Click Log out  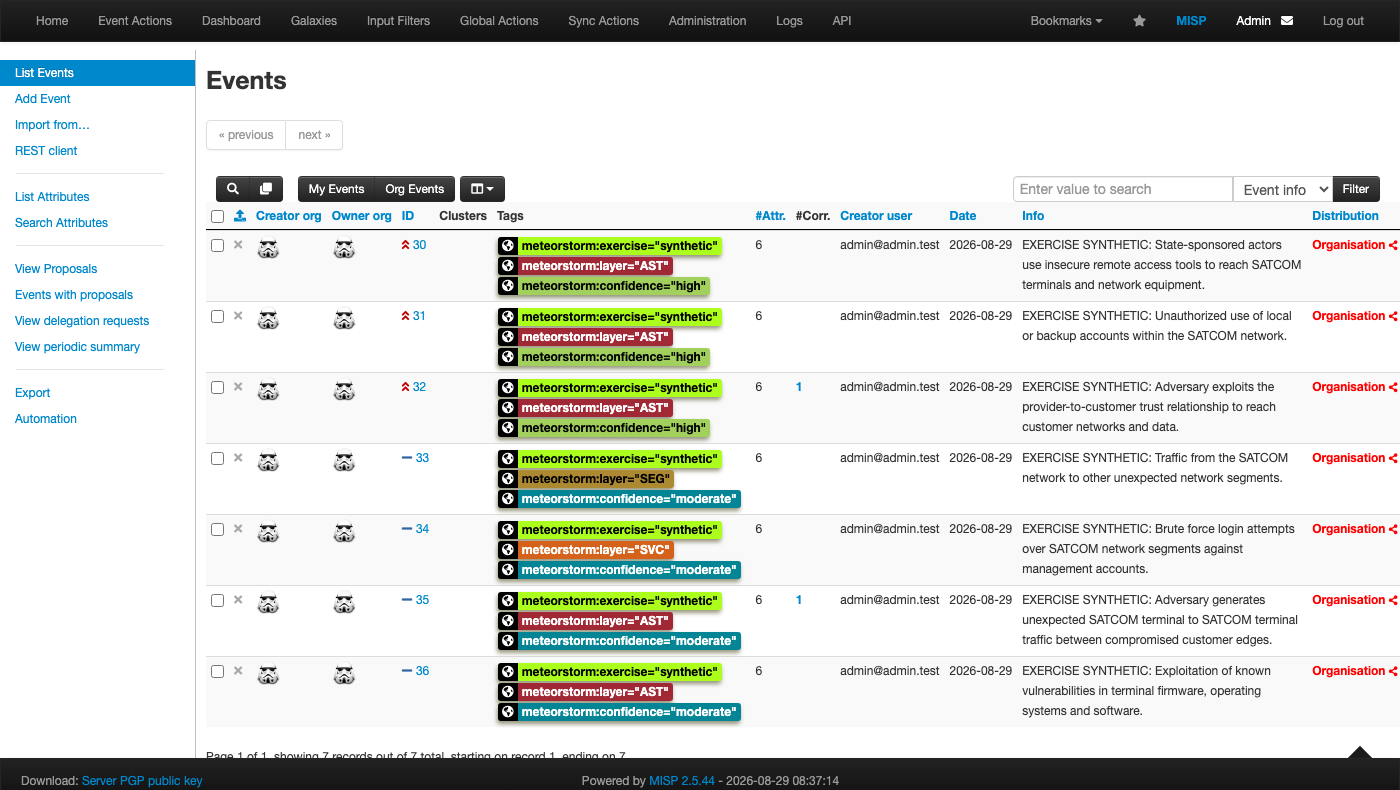tap(1343, 21)
